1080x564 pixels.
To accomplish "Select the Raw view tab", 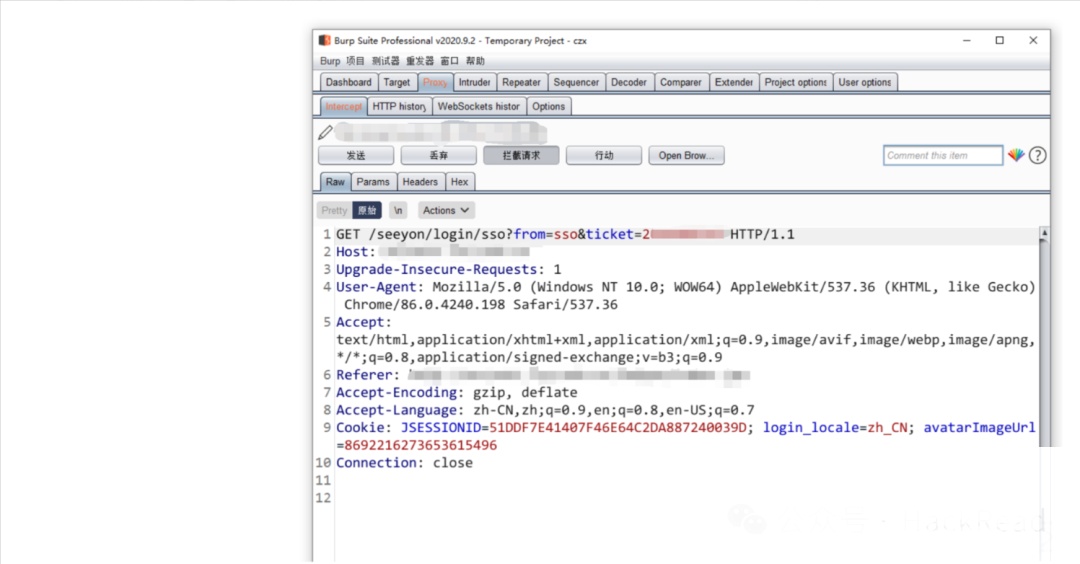I will click(335, 182).
